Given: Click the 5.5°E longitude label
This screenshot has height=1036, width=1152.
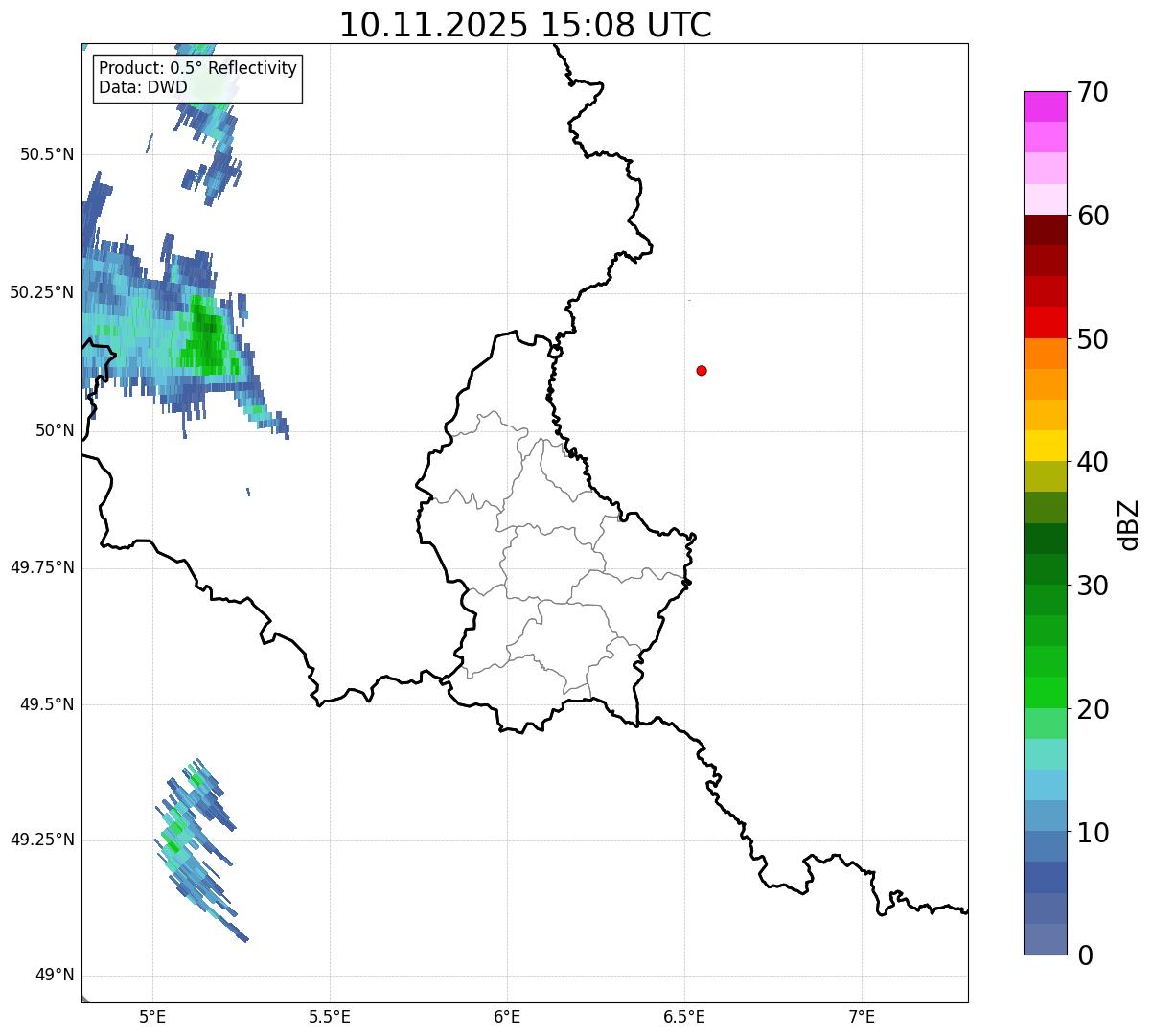Looking at the screenshot, I should 330,1016.
